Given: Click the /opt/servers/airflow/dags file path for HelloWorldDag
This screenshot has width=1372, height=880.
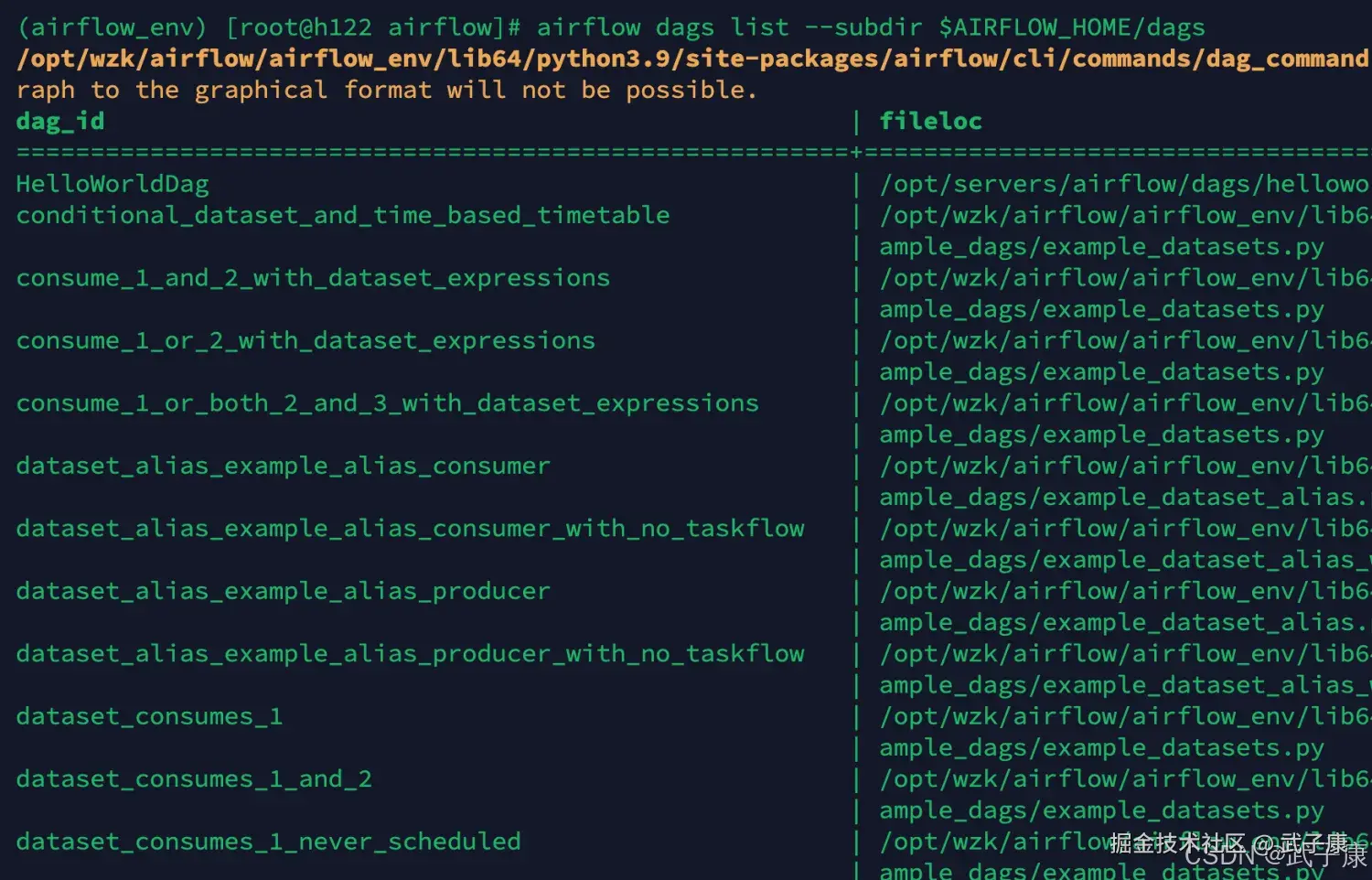Looking at the screenshot, I should tap(1123, 185).
